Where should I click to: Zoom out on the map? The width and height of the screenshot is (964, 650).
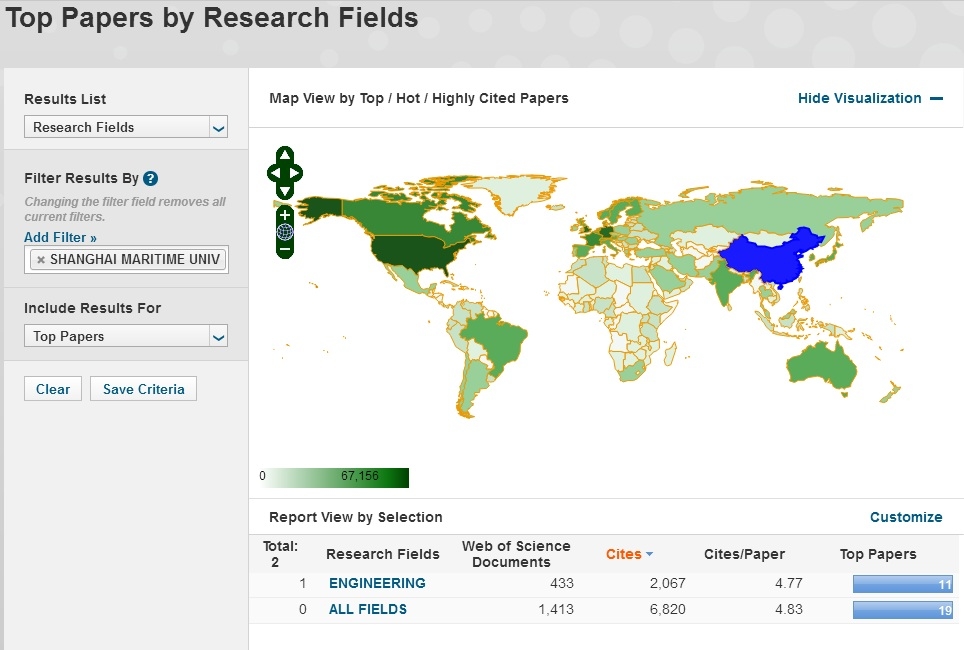pyautogui.click(x=285, y=248)
